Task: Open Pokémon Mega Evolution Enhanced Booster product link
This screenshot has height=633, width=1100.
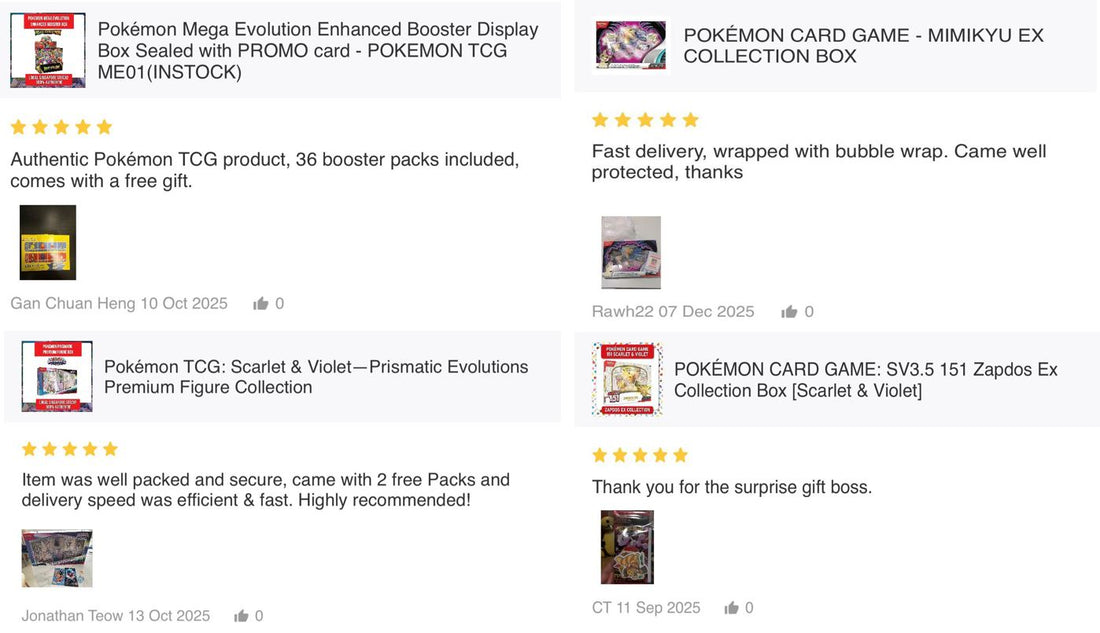Action: [x=318, y=51]
